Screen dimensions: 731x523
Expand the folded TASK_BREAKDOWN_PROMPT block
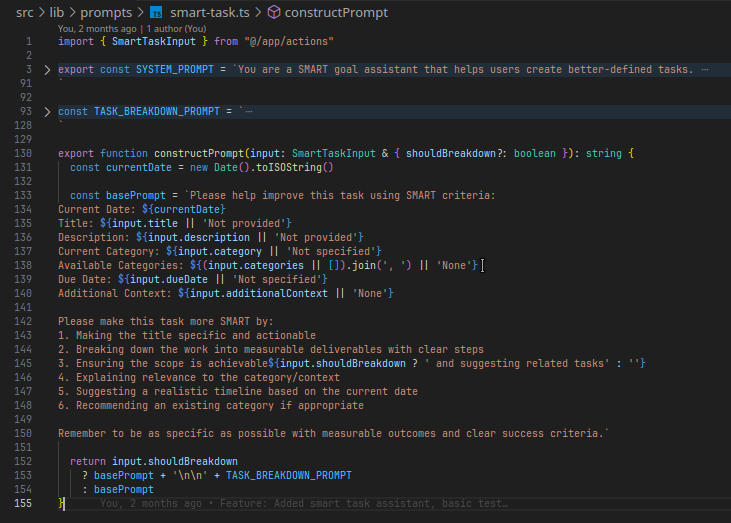(x=47, y=112)
